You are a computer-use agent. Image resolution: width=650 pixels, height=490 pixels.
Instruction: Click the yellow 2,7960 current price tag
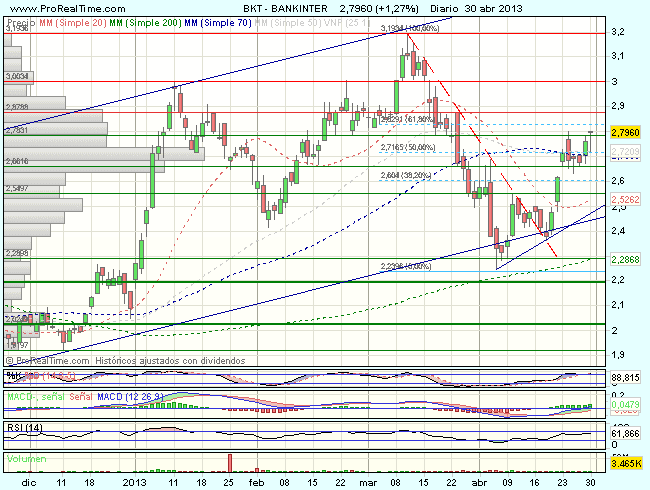tap(625, 131)
